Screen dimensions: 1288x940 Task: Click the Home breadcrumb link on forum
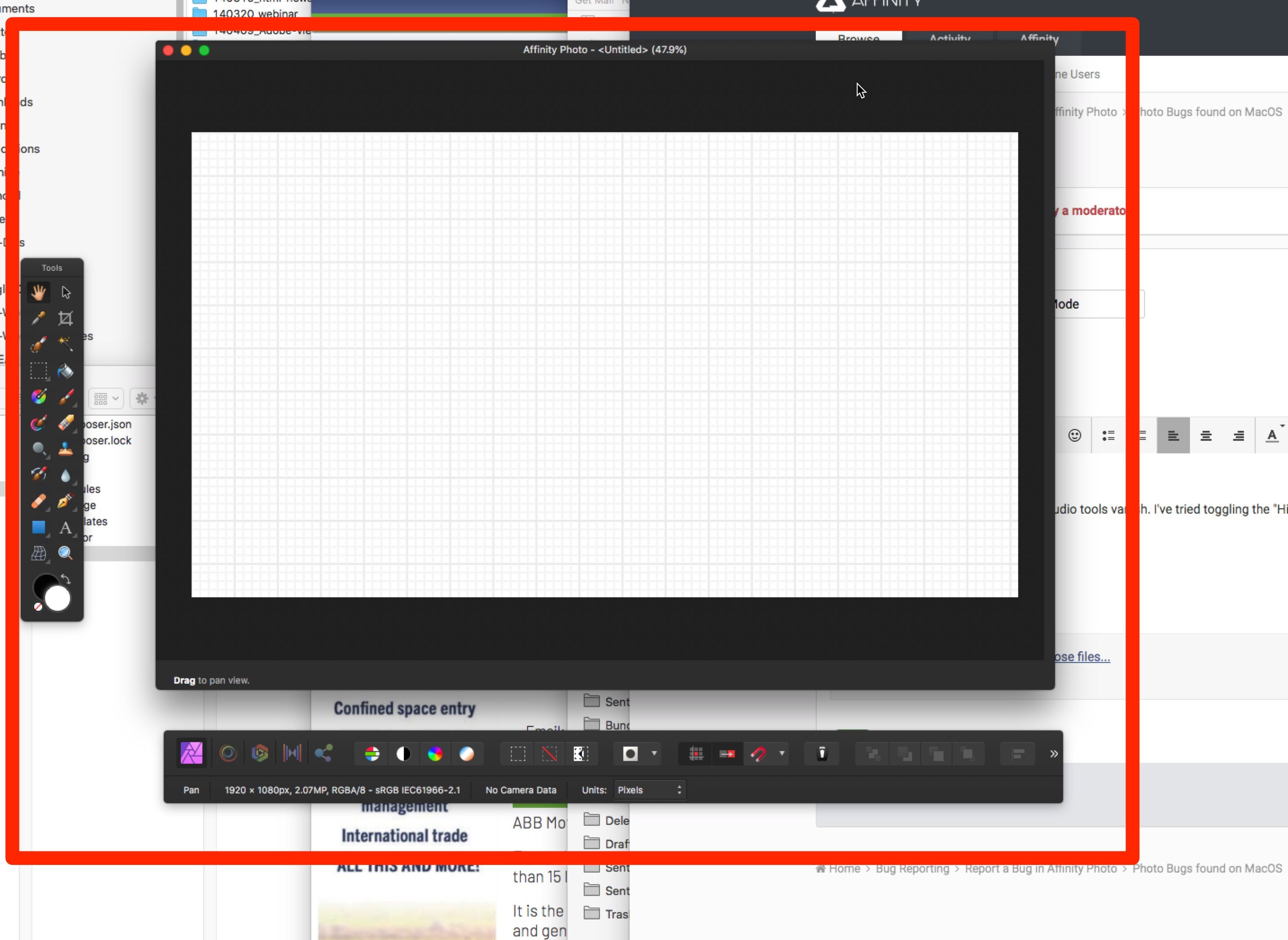click(x=838, y=869)
